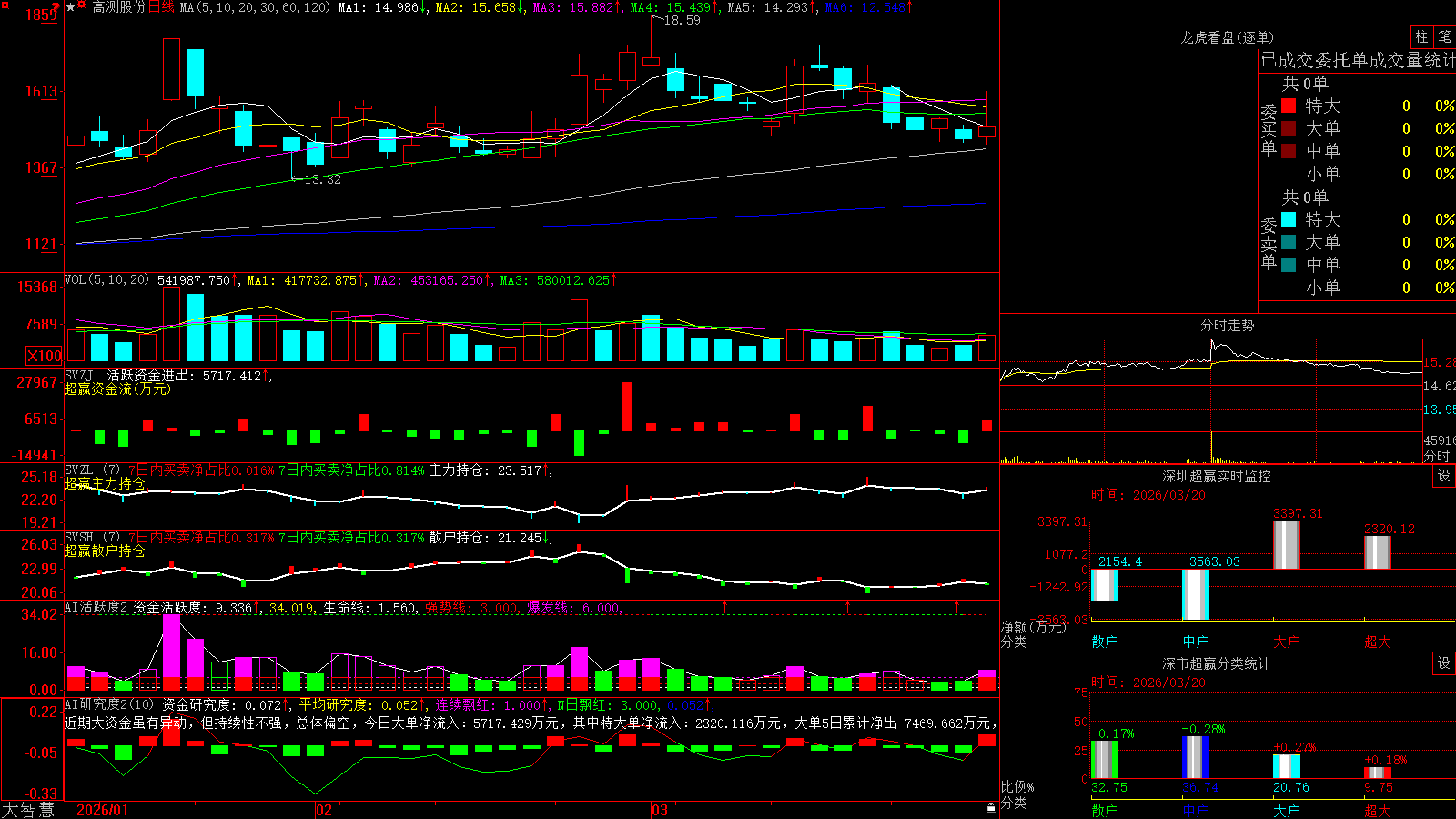Click the star favorite icon beside 高测股份
This screenshot has width=1456, height=819.
(x=71, y=7)
